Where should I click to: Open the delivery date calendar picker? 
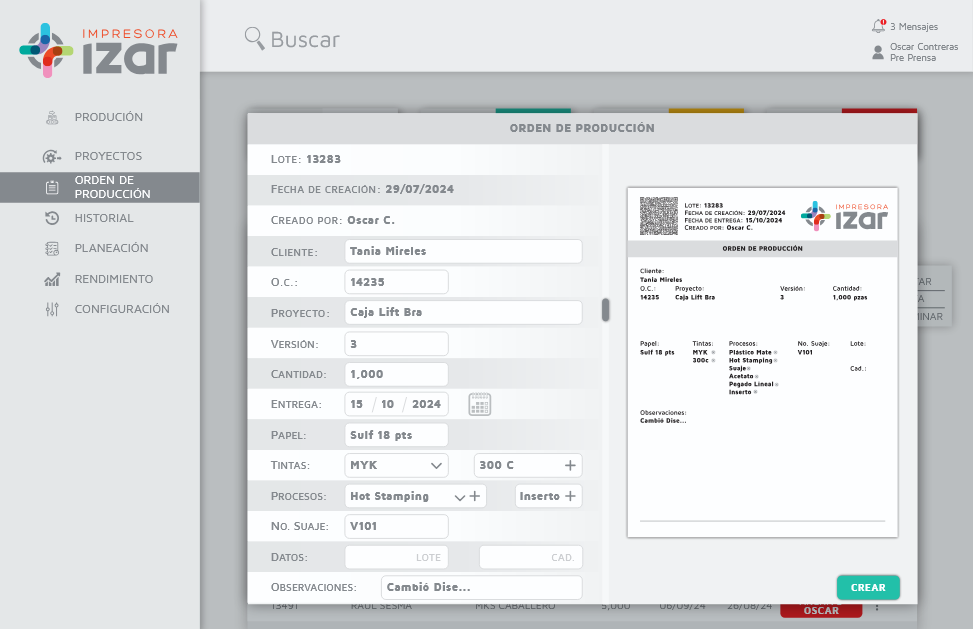tap(479, 405)
